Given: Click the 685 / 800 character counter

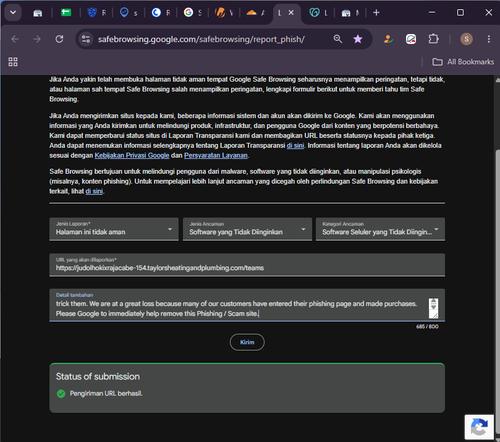Looking at the screenshot, I should [x=427, y=327].
